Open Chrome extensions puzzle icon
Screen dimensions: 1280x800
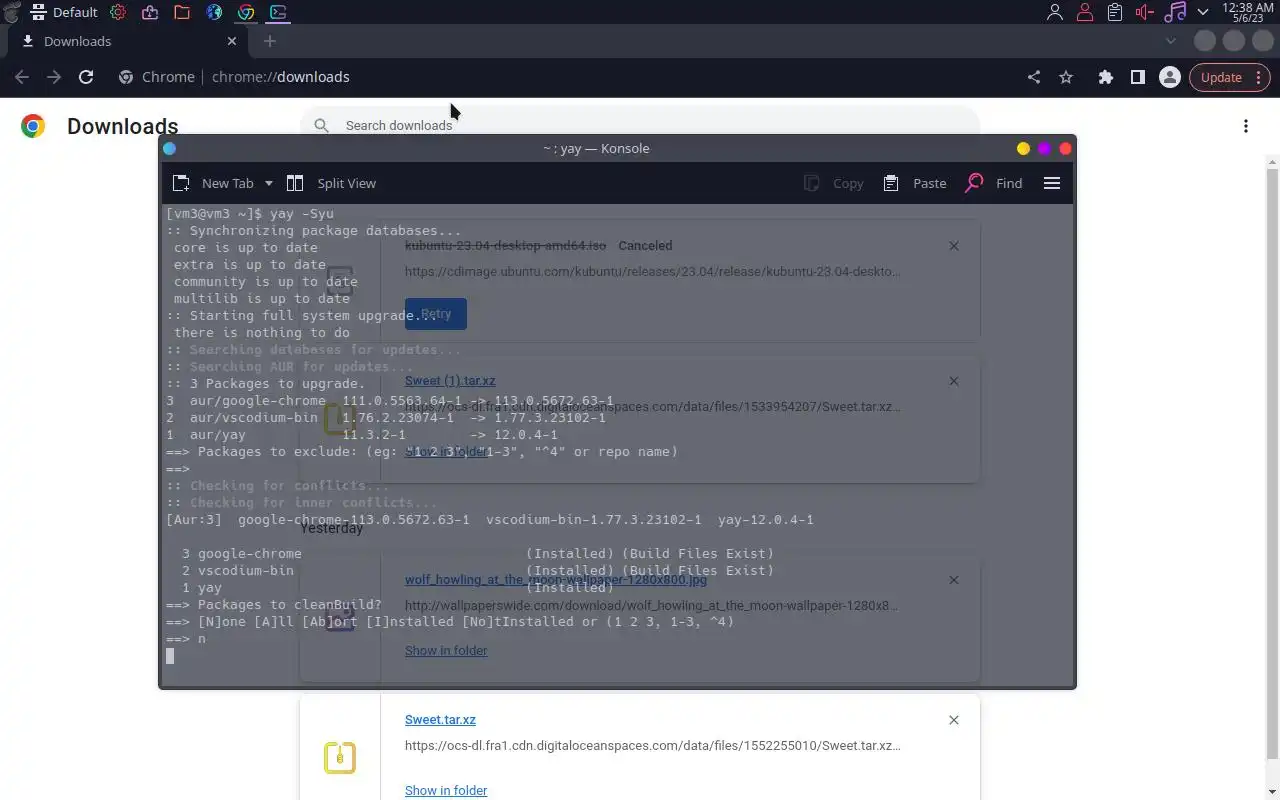(1105, 77)
